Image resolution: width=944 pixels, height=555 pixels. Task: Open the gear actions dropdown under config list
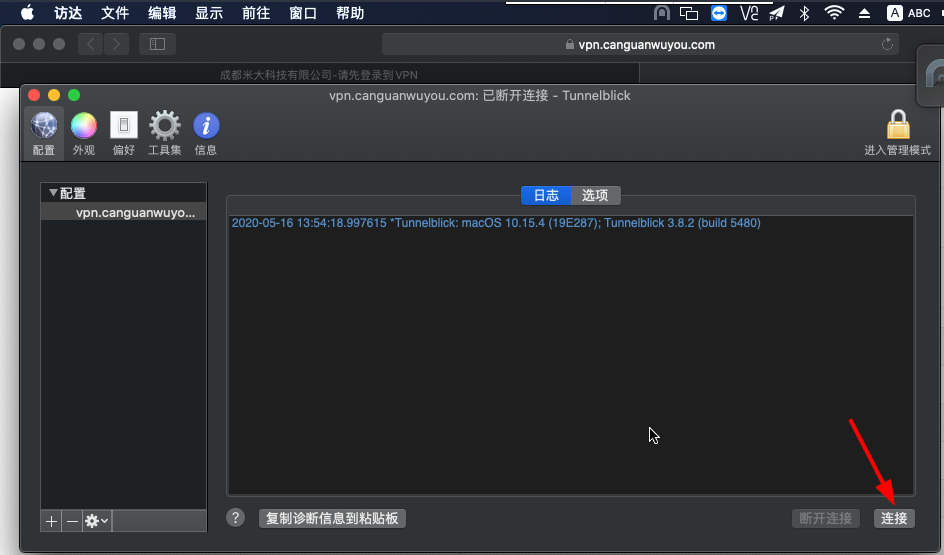pyautogui.click(x=96, y=521)
